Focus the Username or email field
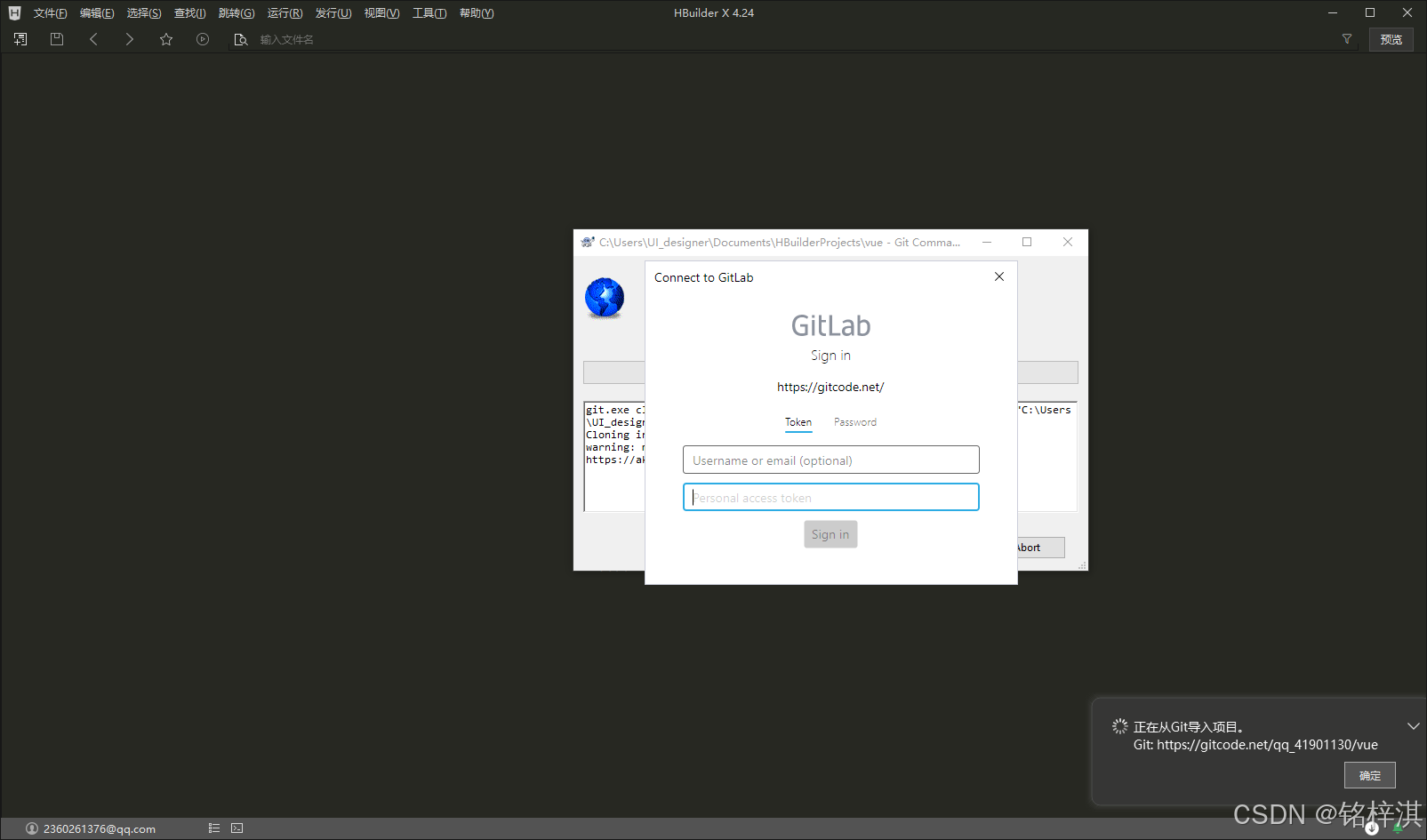The image size is (1427, 840). 831,460
